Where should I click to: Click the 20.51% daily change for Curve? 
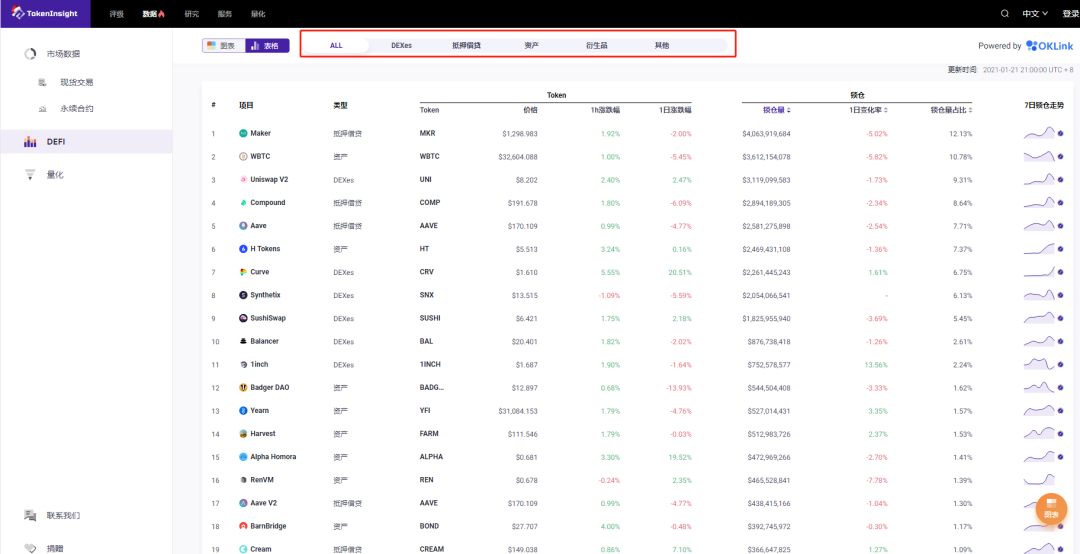click(679, 272)
